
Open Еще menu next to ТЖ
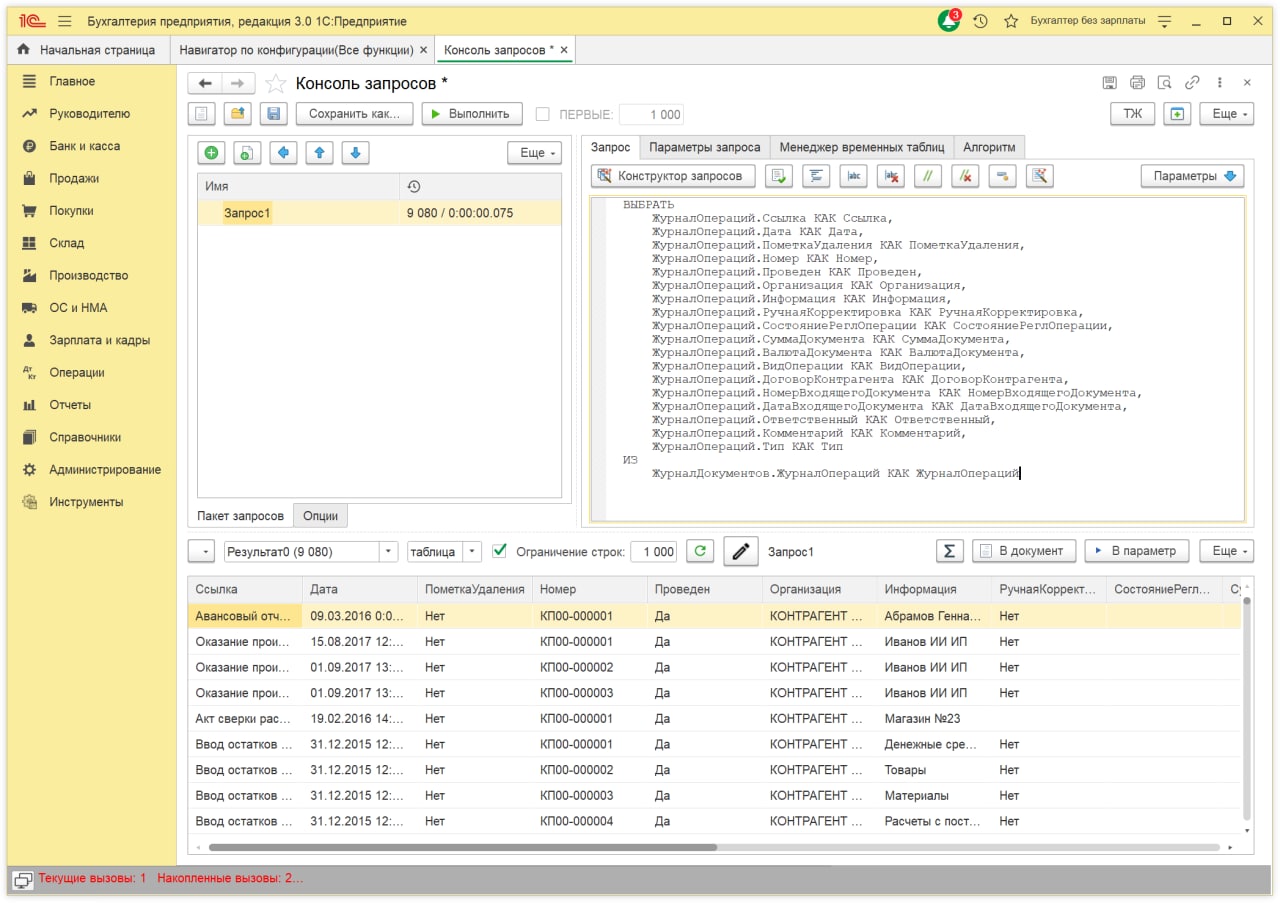pyautogui.click(x=1226, y=114)
